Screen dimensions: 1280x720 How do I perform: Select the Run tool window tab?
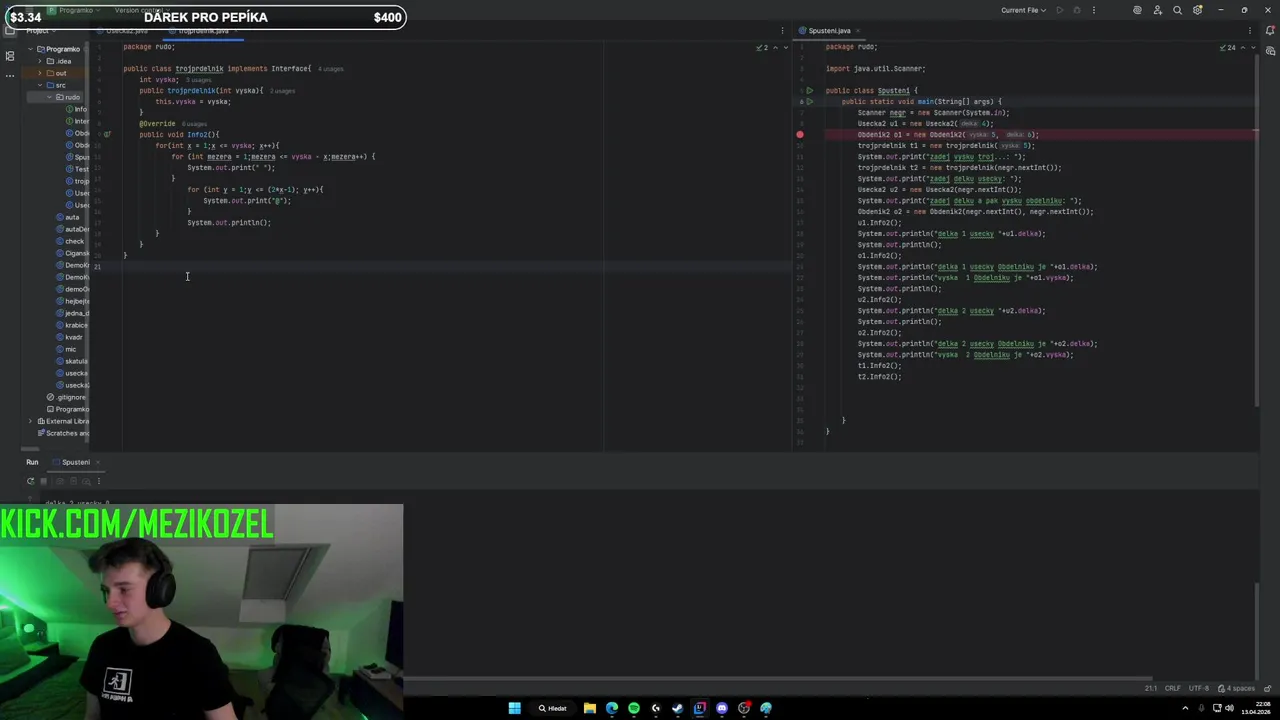tap(32, 462)
